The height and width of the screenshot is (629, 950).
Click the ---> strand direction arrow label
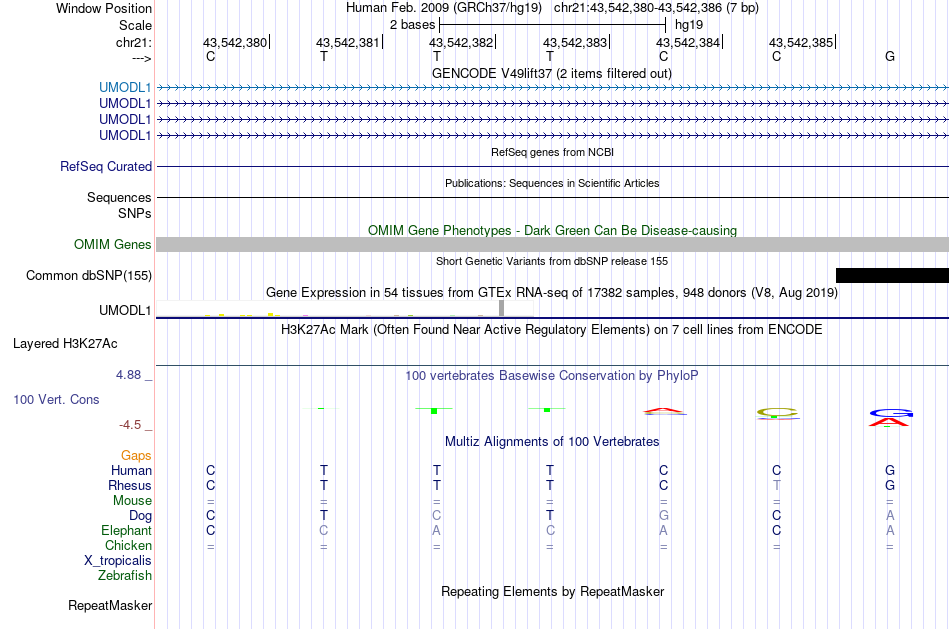[141, 58]
